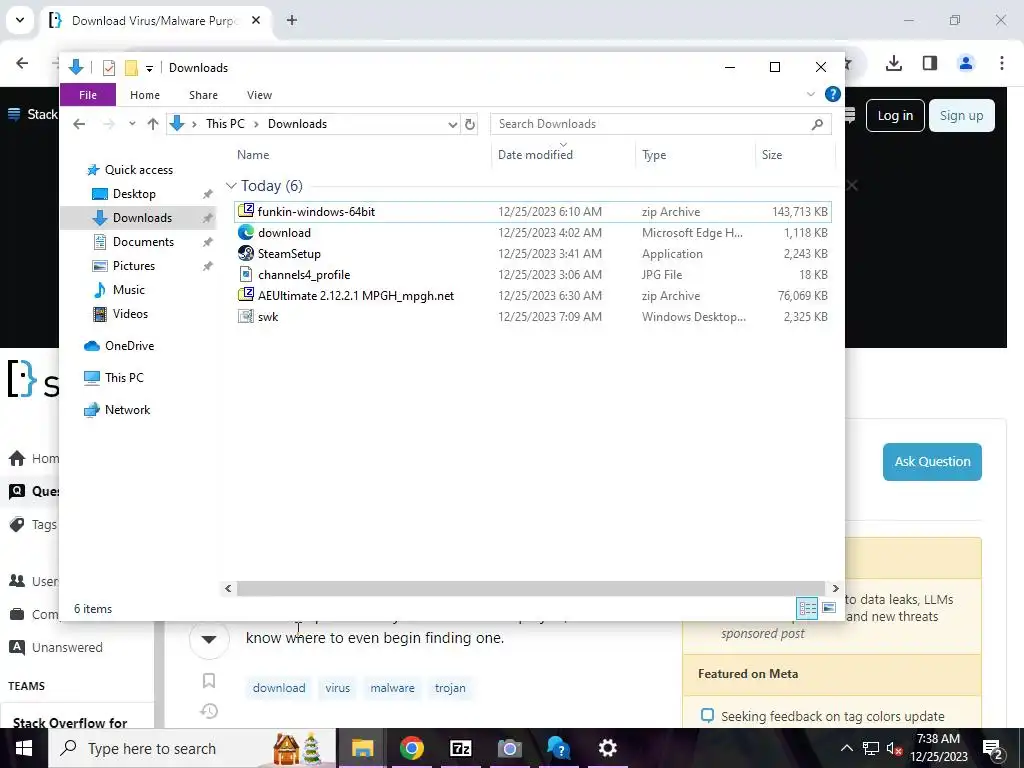Open the trojan tag link
This screenshot has width=1024, height=768.
click(450, 688)
